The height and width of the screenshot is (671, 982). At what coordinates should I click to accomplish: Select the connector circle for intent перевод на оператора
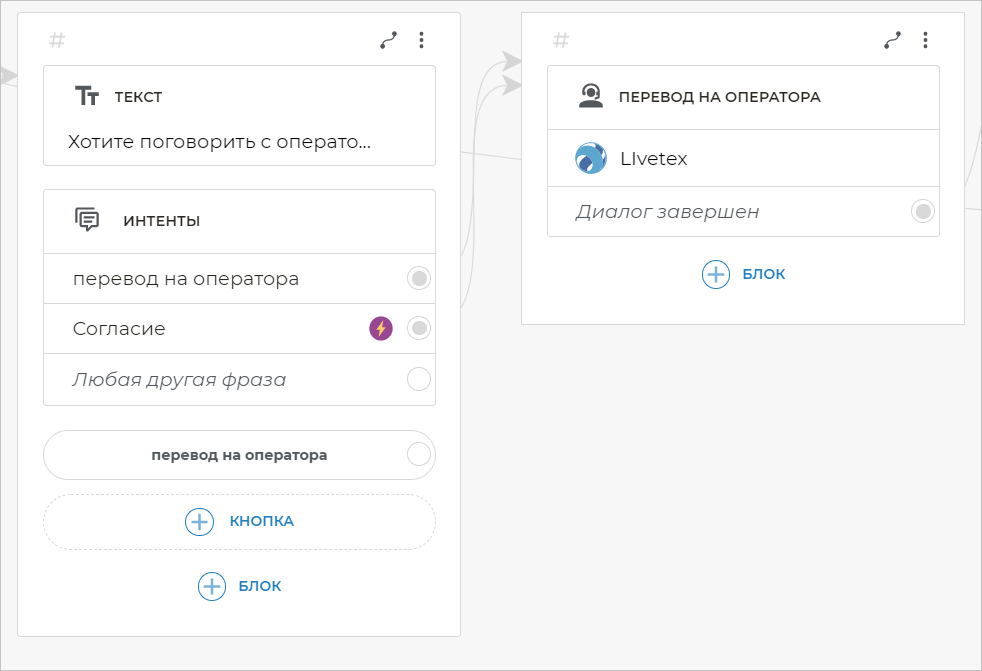pos(419,278)
